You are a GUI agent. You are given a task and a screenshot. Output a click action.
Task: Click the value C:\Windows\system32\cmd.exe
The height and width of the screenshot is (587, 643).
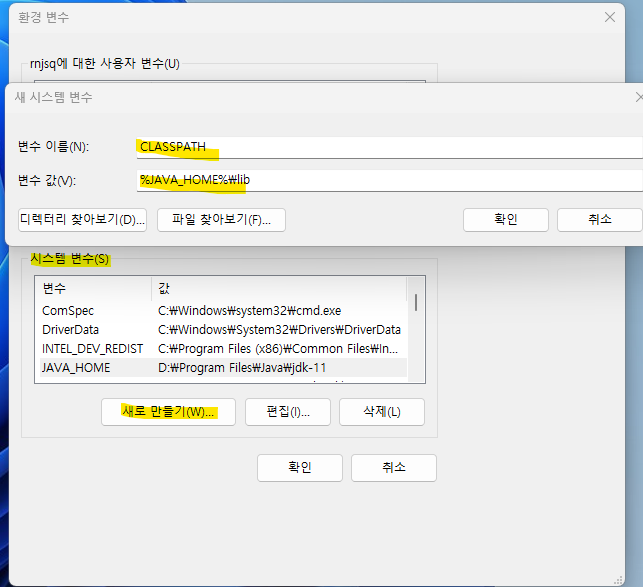(x=249, y=311)
